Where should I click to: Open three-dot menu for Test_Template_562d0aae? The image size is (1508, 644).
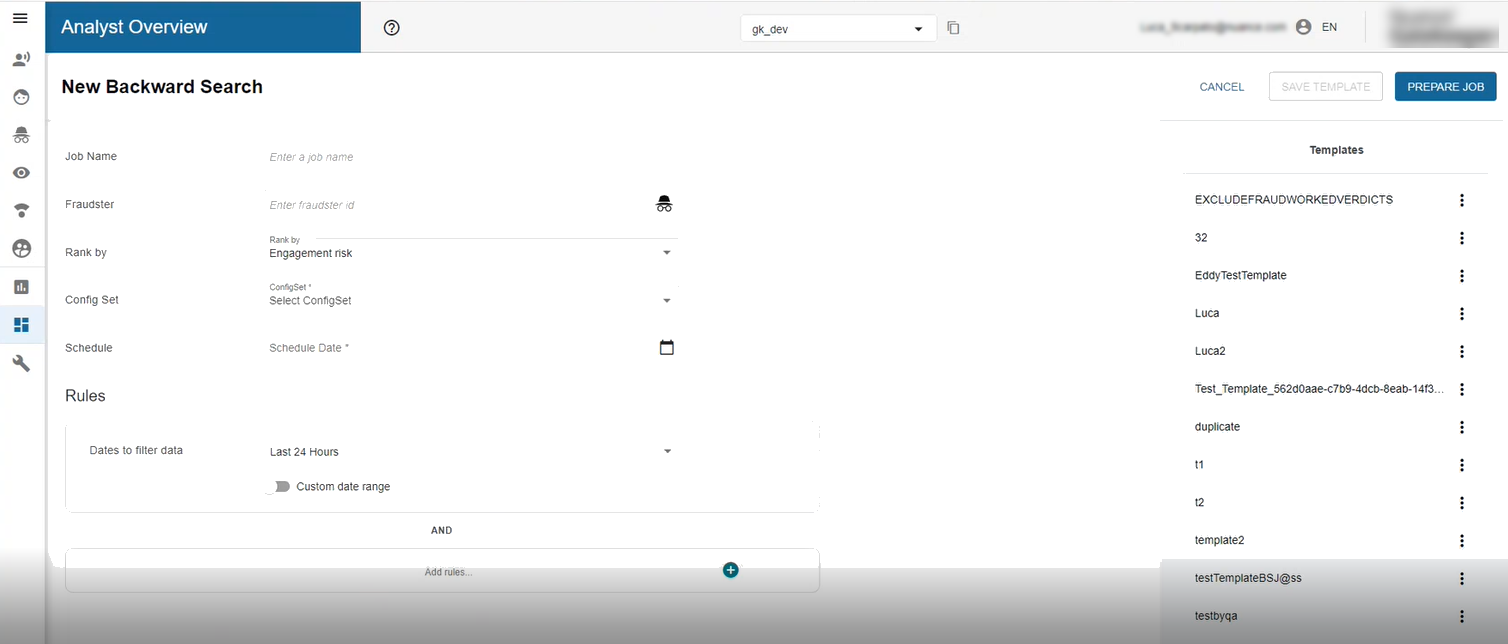pos(1462,389)
